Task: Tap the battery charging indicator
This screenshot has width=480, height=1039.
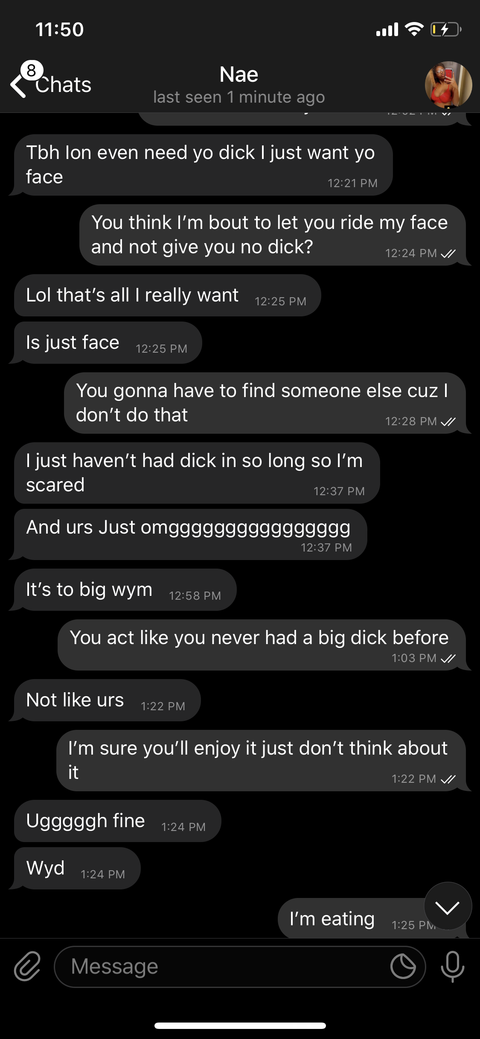Action: [446, 29]
